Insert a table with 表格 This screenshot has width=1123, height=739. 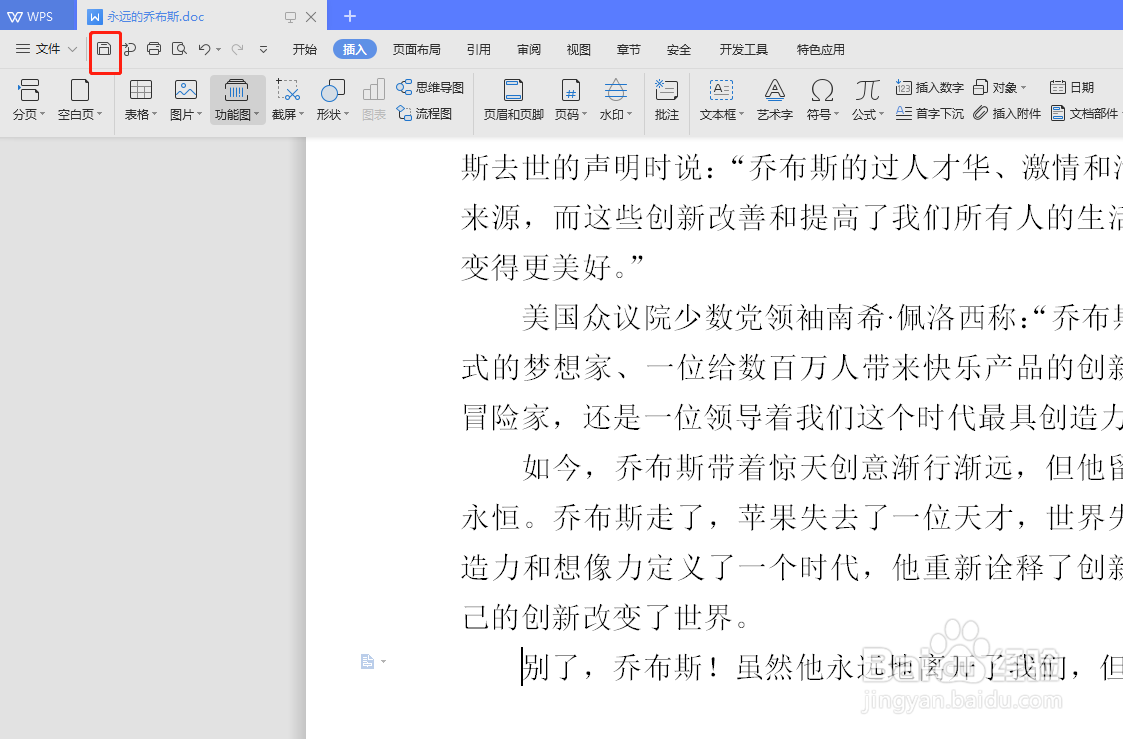coord(140,100)
